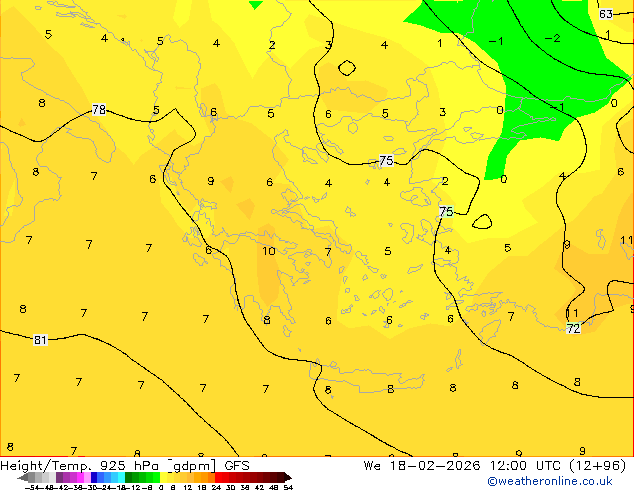Pick the bright yellow legend swatch above 0
The width and height of the screenshot is (634, 490).
[x=163, y=477]
